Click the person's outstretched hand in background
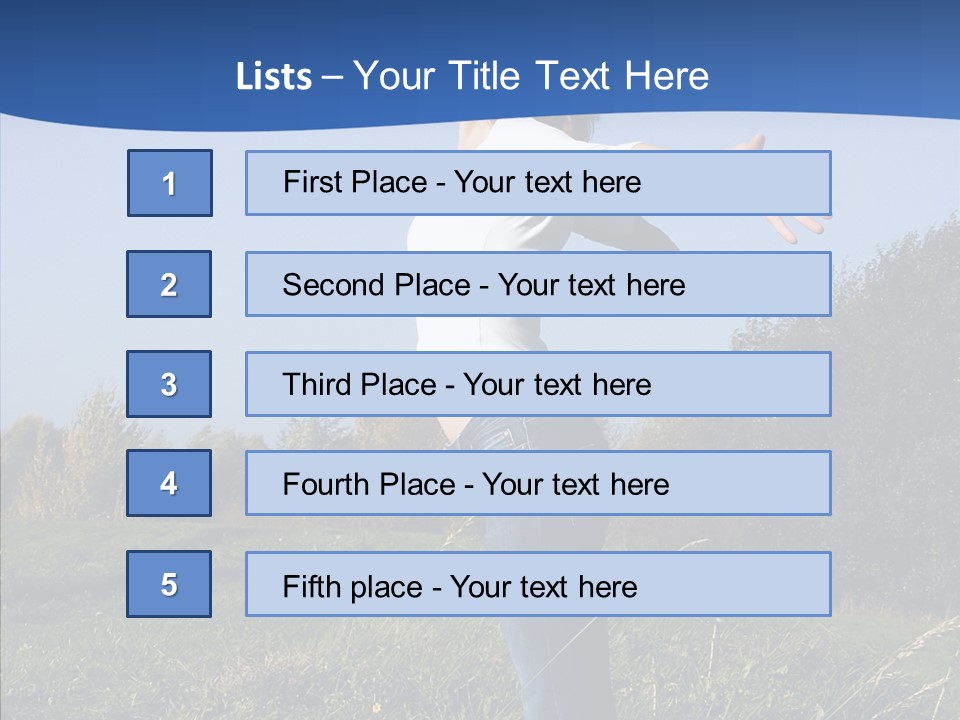The image size is (960, 720). pos(795,226)
